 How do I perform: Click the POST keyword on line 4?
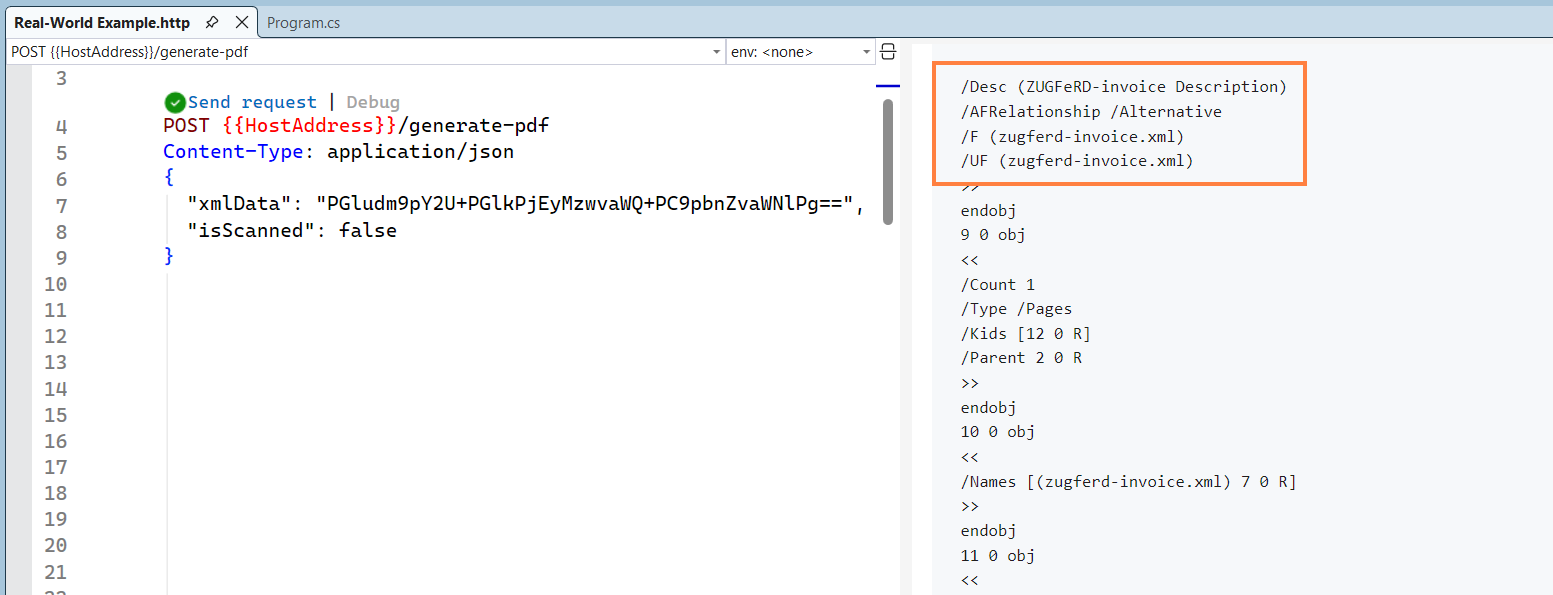tap(183, 125)
